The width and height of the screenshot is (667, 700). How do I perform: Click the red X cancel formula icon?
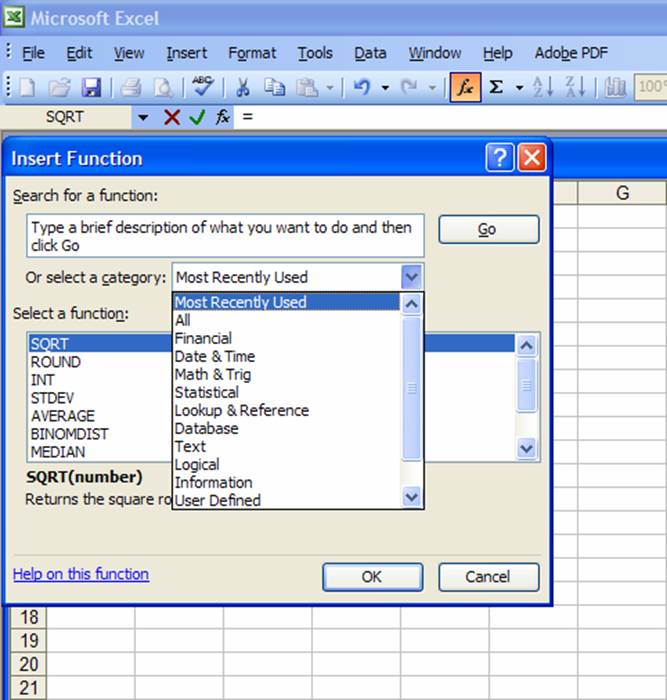click(172, 117)
